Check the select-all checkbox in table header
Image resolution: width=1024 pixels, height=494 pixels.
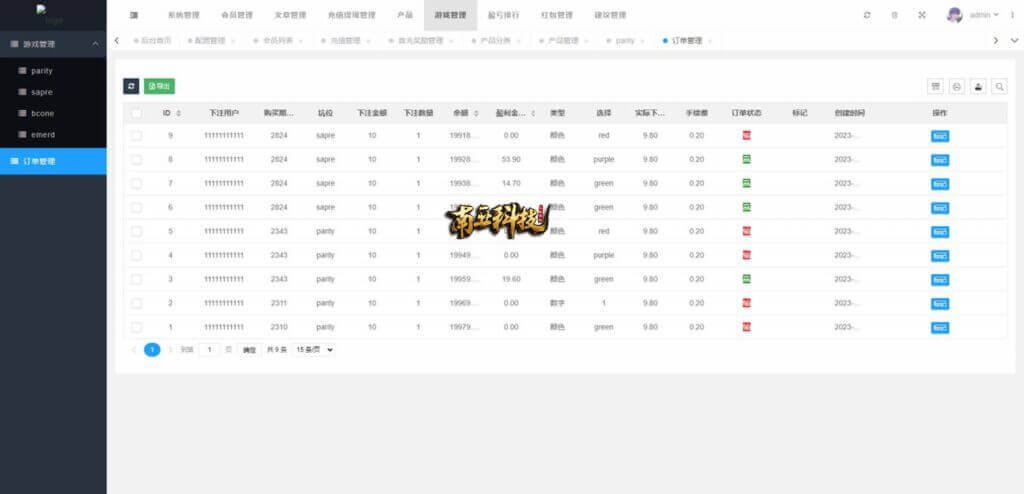[x=136, y=113]
